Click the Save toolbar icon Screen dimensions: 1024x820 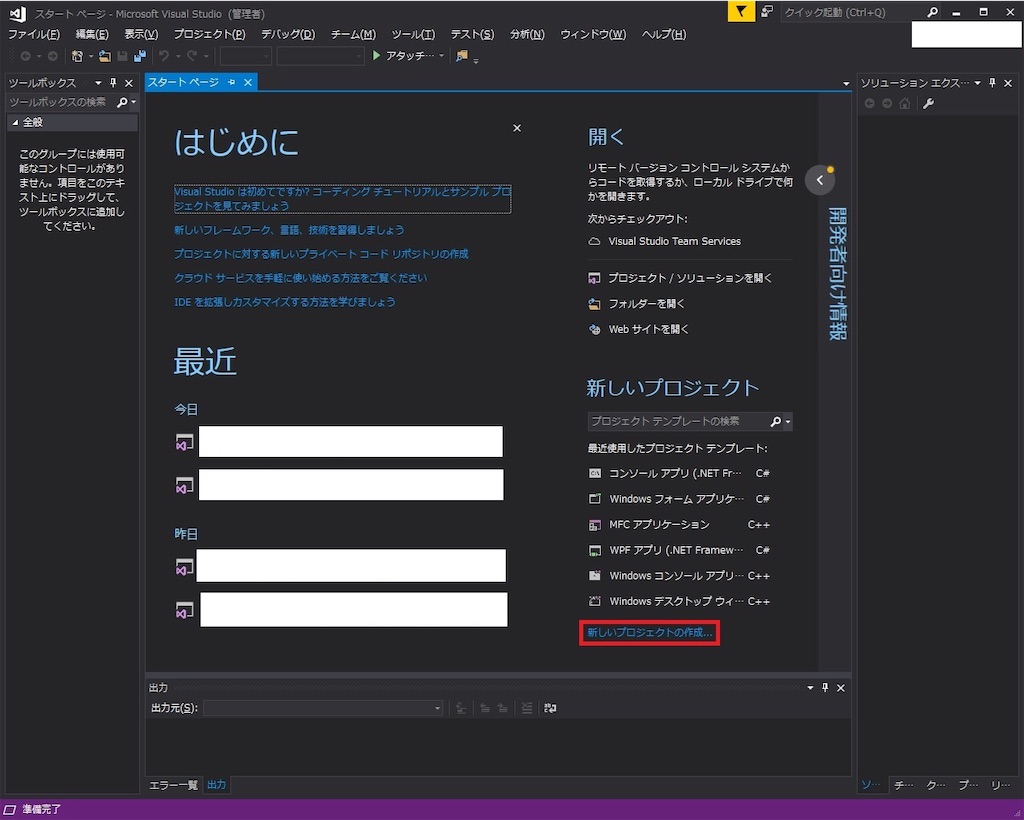(x=122, y=56)
